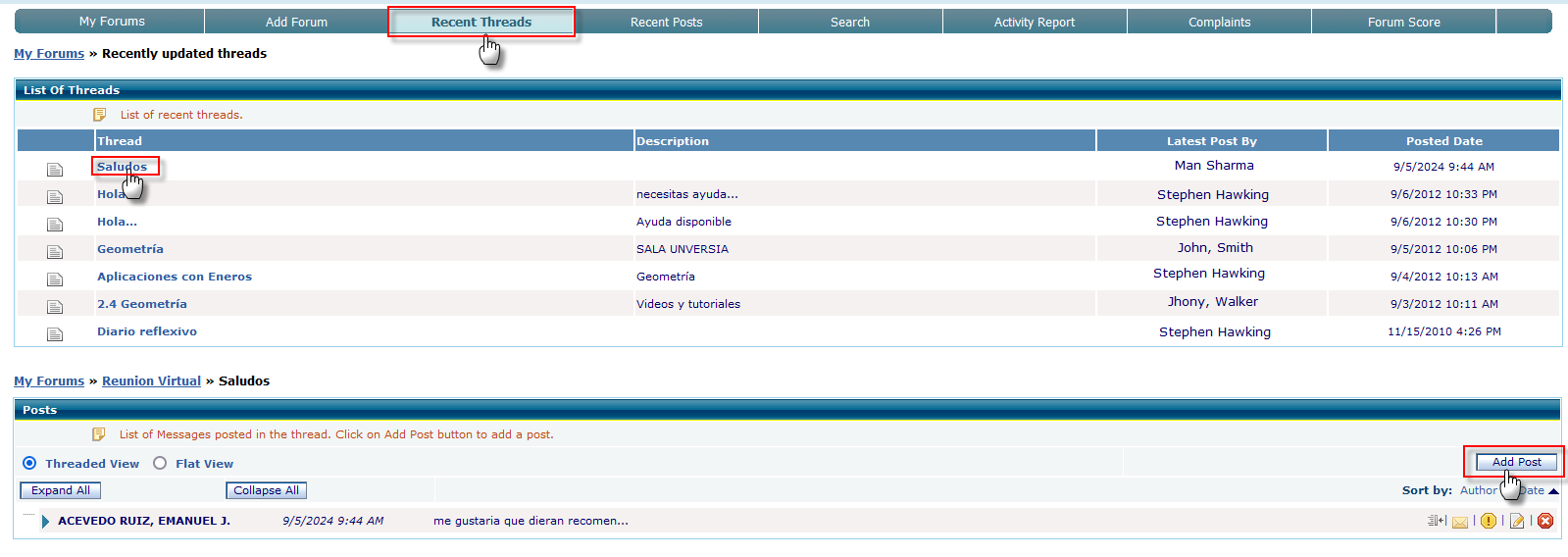Select the Flat View radio button
1568x557 pixels.
(x=160, y=463)
